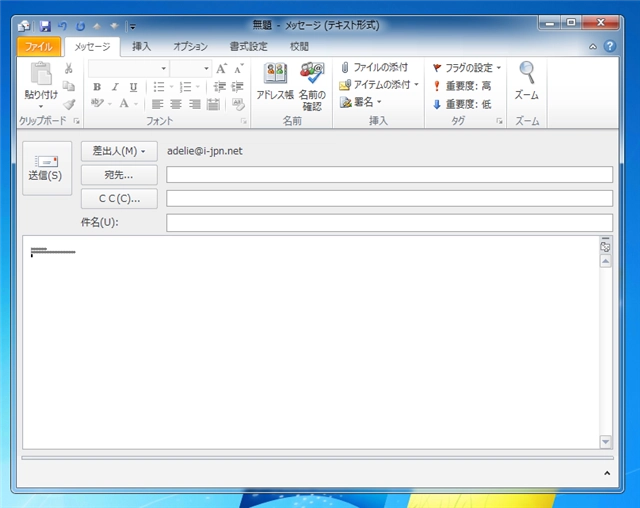Click the message body vertical scrollbar
This screenshot has width=640, height=508.
tap(605, 350)
